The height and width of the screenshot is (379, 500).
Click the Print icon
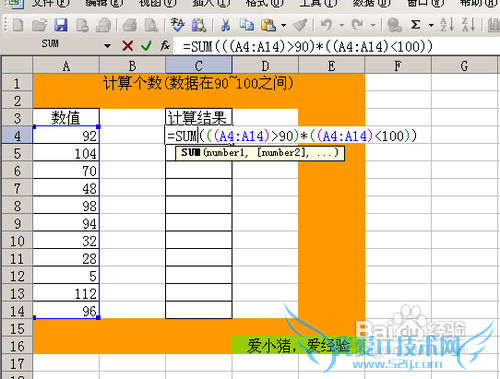[x=129, y=25]
